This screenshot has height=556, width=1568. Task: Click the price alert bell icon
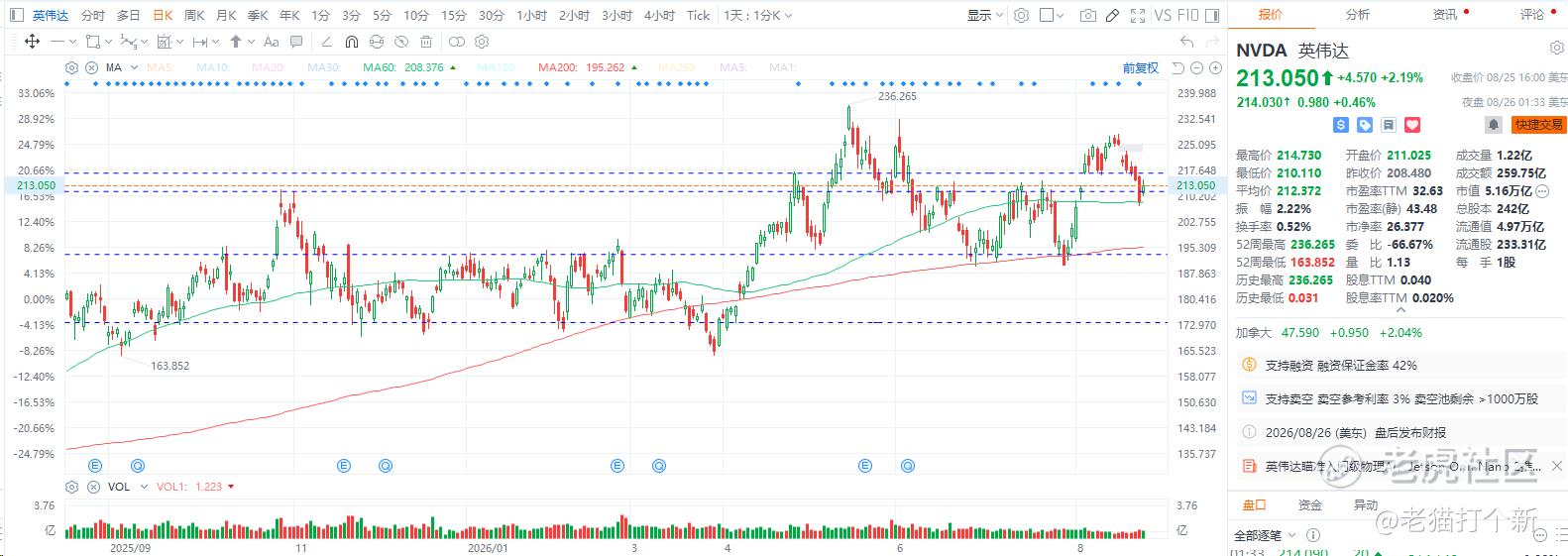[x=1493, y=125]
